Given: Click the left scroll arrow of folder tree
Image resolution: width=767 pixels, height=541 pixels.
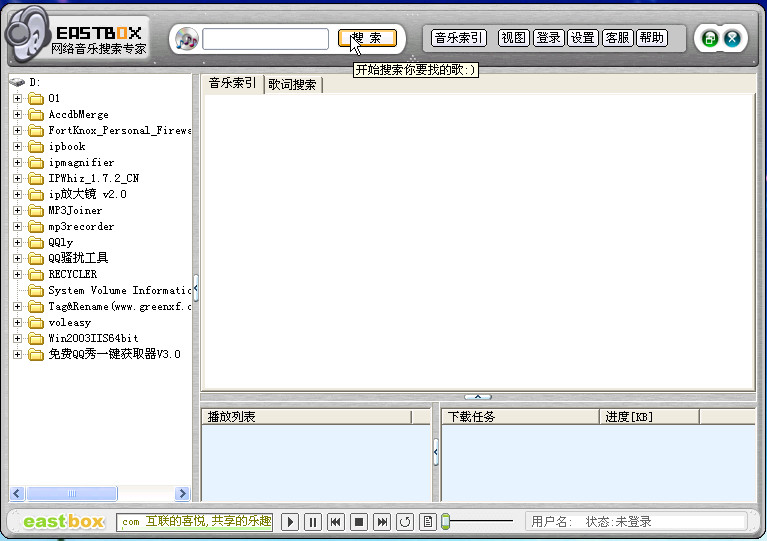Looking at the screenshot, I should click(x=17, y=494).
